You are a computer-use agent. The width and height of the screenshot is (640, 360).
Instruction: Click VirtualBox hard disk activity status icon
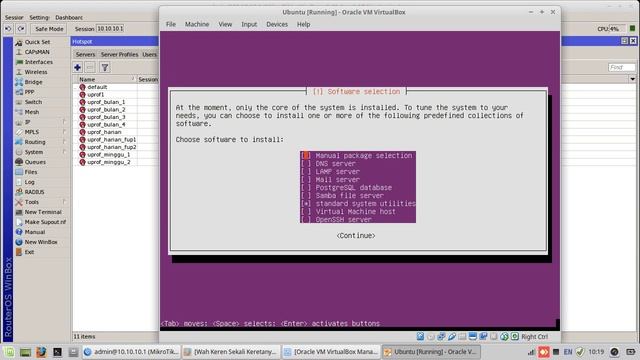(420, 336)
